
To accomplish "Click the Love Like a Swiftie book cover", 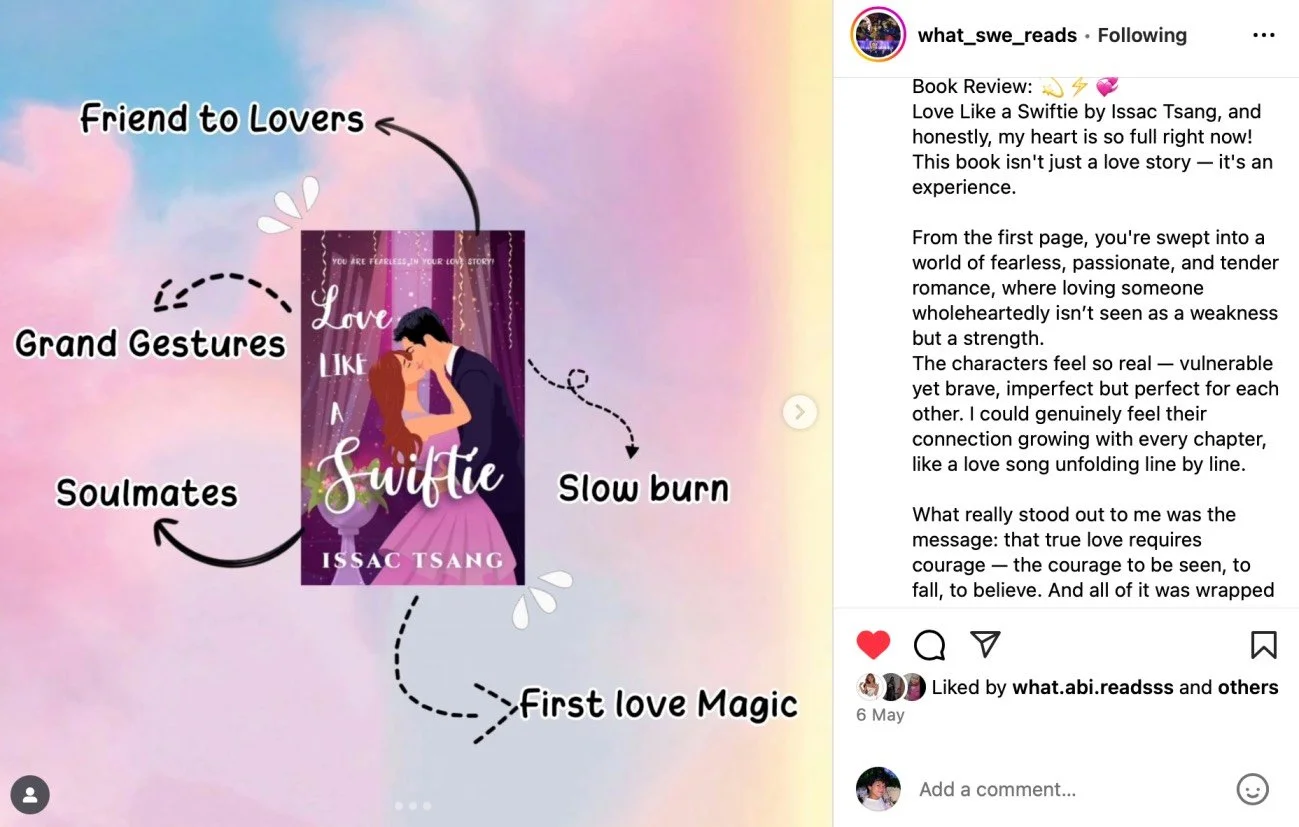I will (x=413, y=407).
